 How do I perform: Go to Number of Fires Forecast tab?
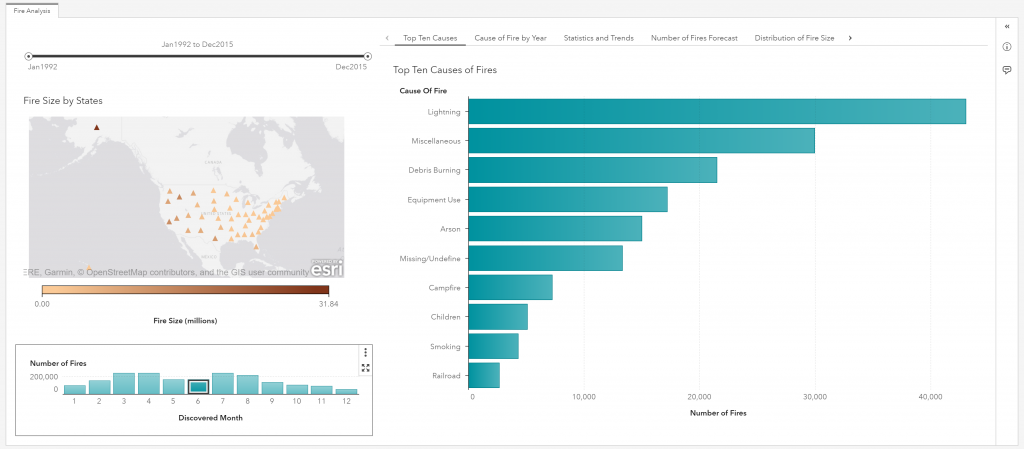point(694,38)
